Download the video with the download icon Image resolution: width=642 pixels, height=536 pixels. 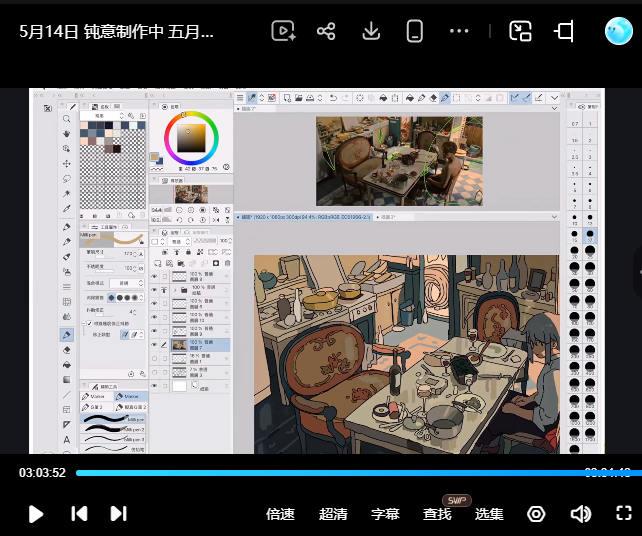click(371, 31)
